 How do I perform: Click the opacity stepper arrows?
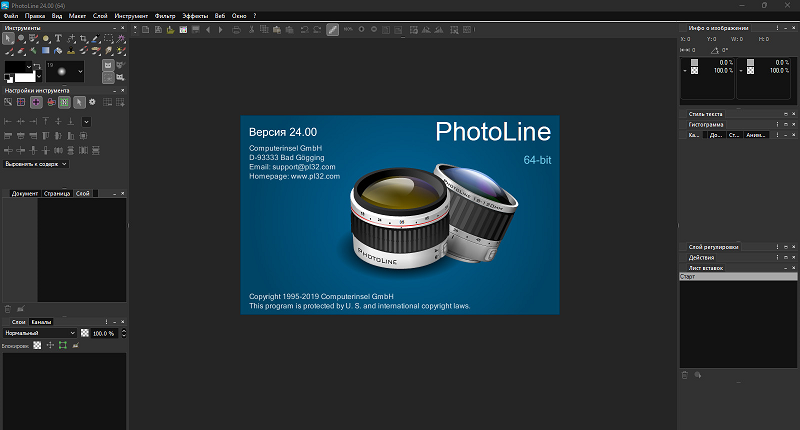(123, 333)
